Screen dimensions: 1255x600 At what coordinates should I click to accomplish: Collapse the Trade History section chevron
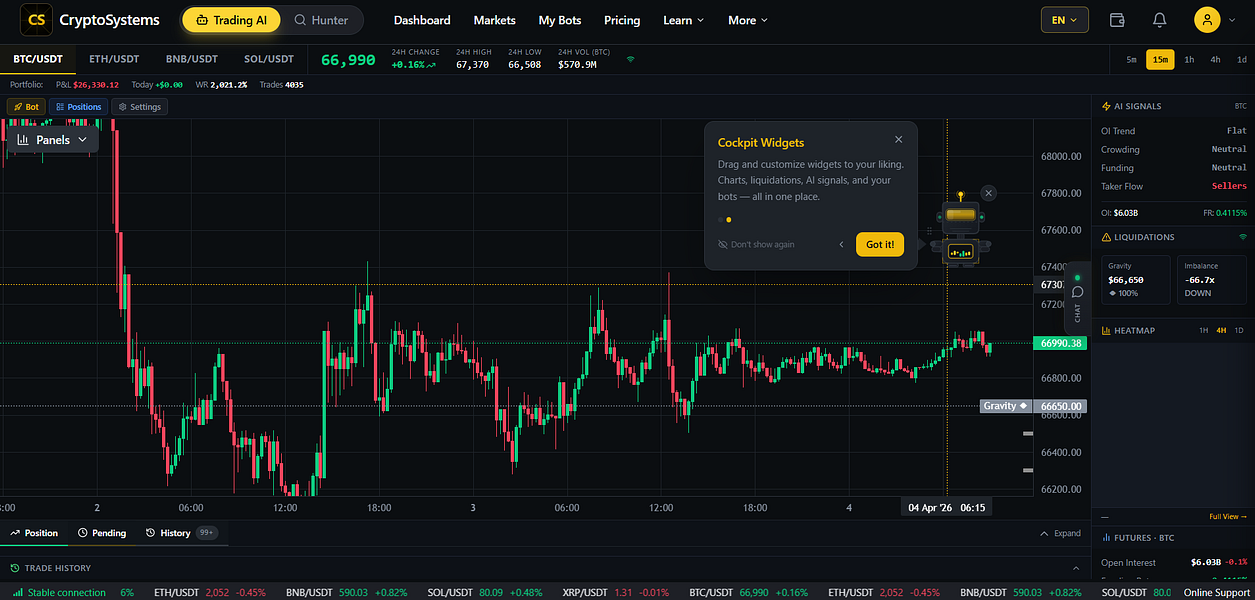[x=1076, y=568]
